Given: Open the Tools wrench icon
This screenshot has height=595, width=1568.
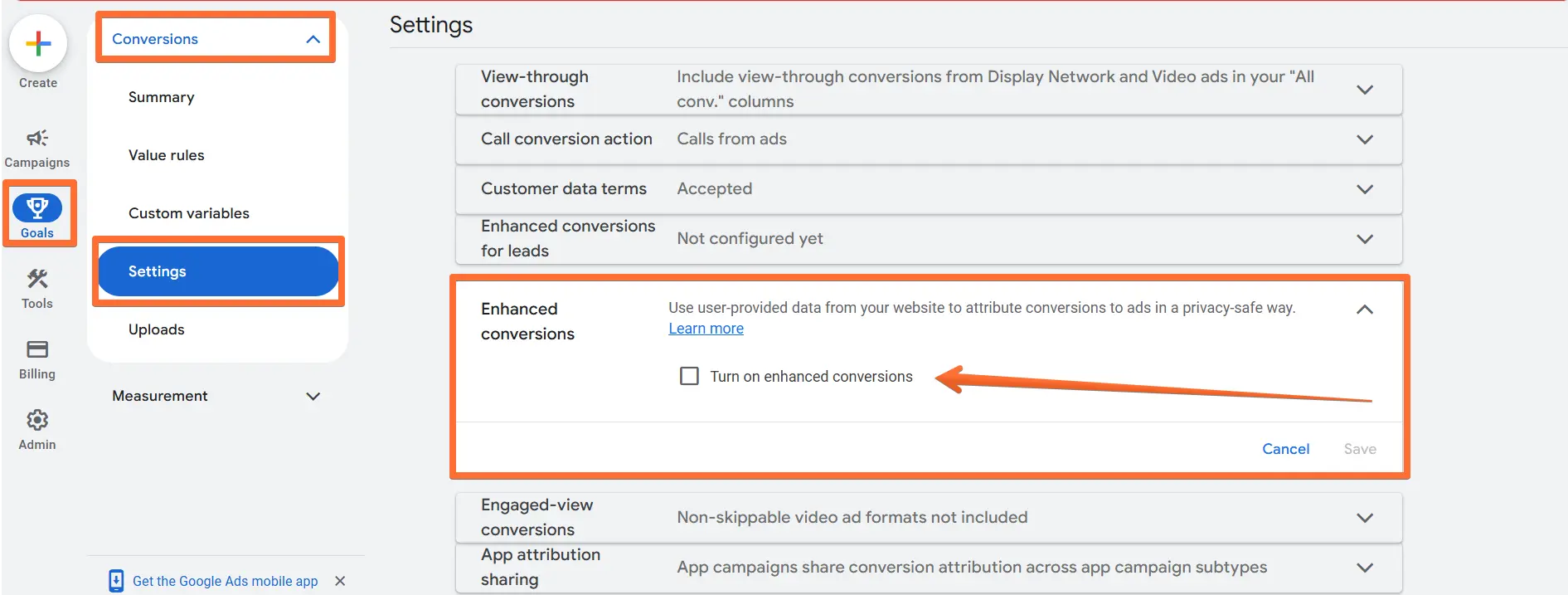Looking at the screenshot, I should point(37,279).
